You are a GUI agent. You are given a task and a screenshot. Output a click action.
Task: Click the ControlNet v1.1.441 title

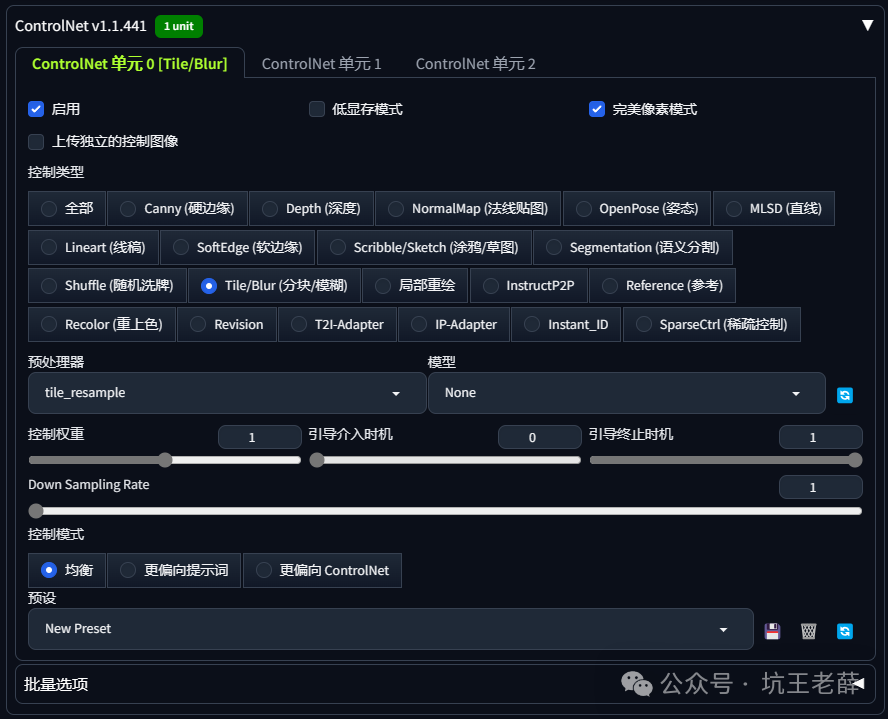(x=80, y=26)
